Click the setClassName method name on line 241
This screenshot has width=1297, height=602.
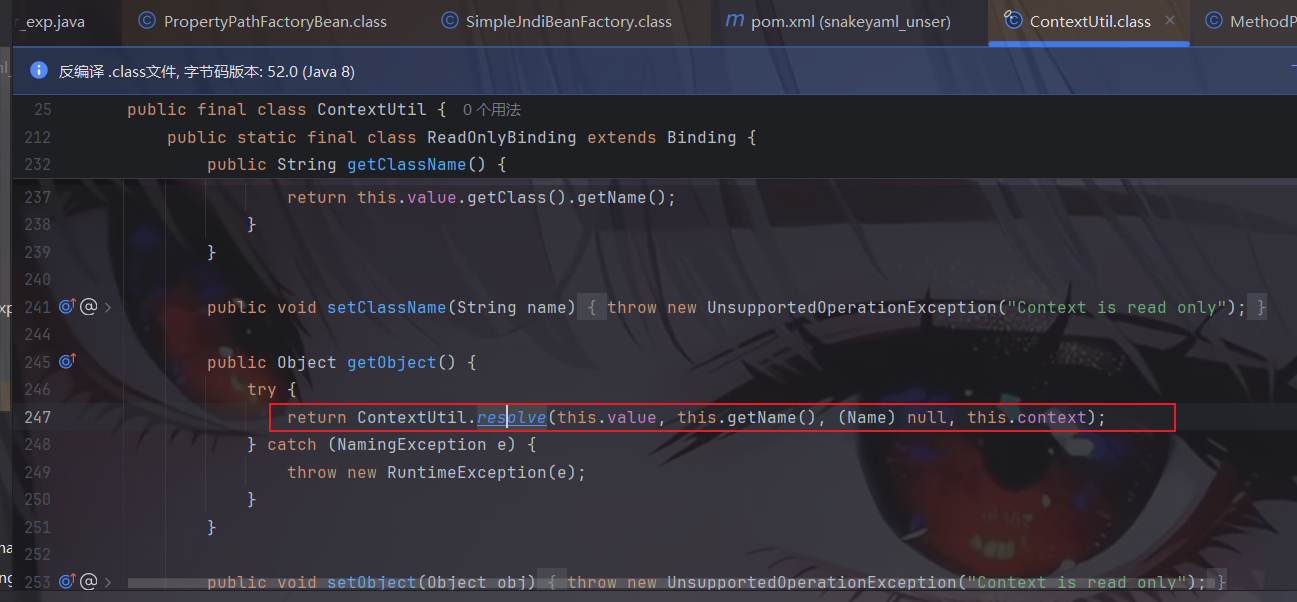tap(387, 307)
